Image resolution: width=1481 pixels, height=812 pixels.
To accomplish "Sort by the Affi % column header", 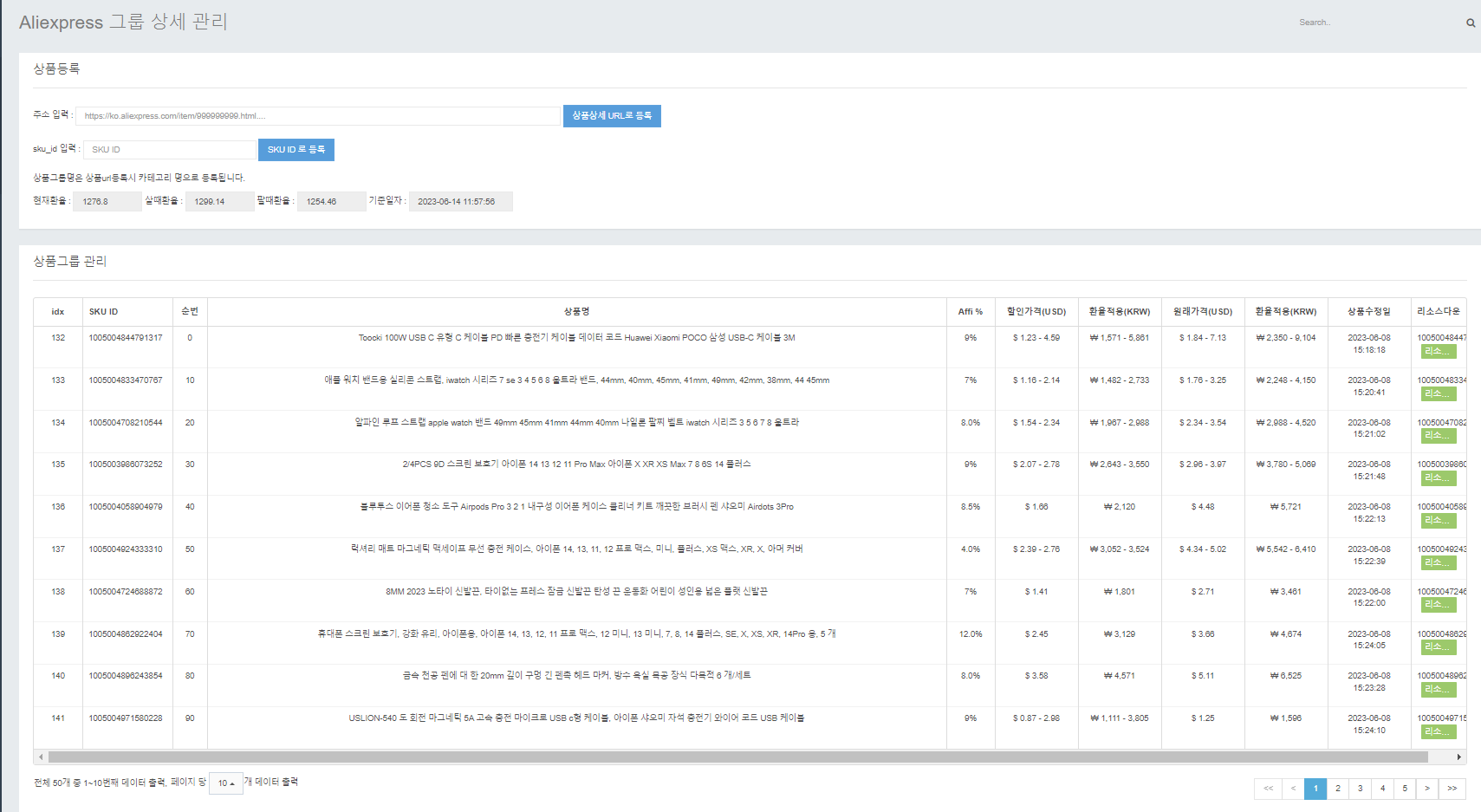I will point(970,312).
